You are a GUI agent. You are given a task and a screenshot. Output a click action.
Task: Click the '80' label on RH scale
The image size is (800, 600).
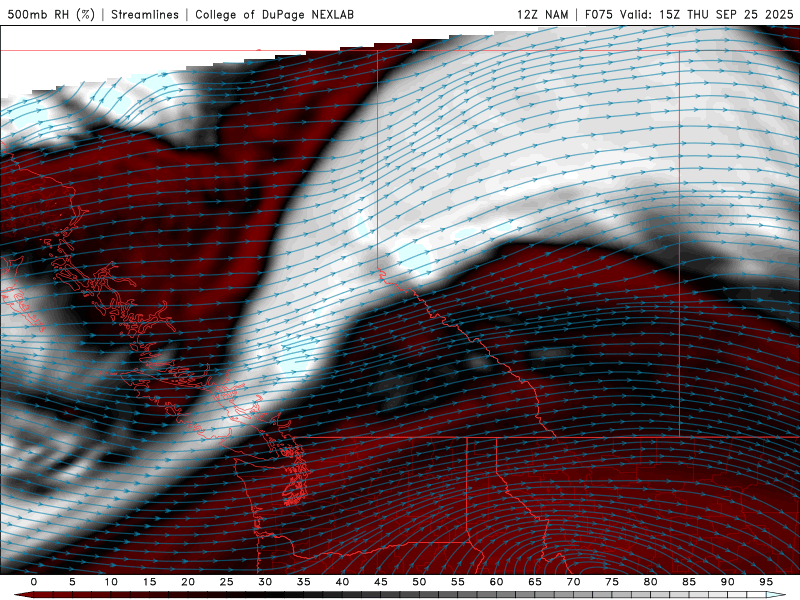(650, 582)
